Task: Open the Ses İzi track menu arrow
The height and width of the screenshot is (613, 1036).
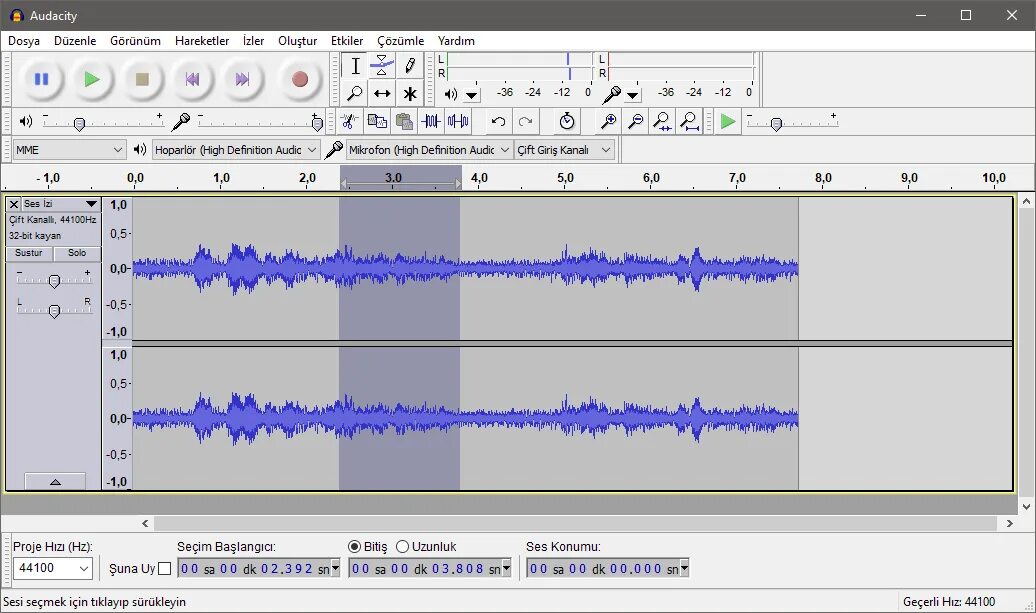Action: [91, 204]
